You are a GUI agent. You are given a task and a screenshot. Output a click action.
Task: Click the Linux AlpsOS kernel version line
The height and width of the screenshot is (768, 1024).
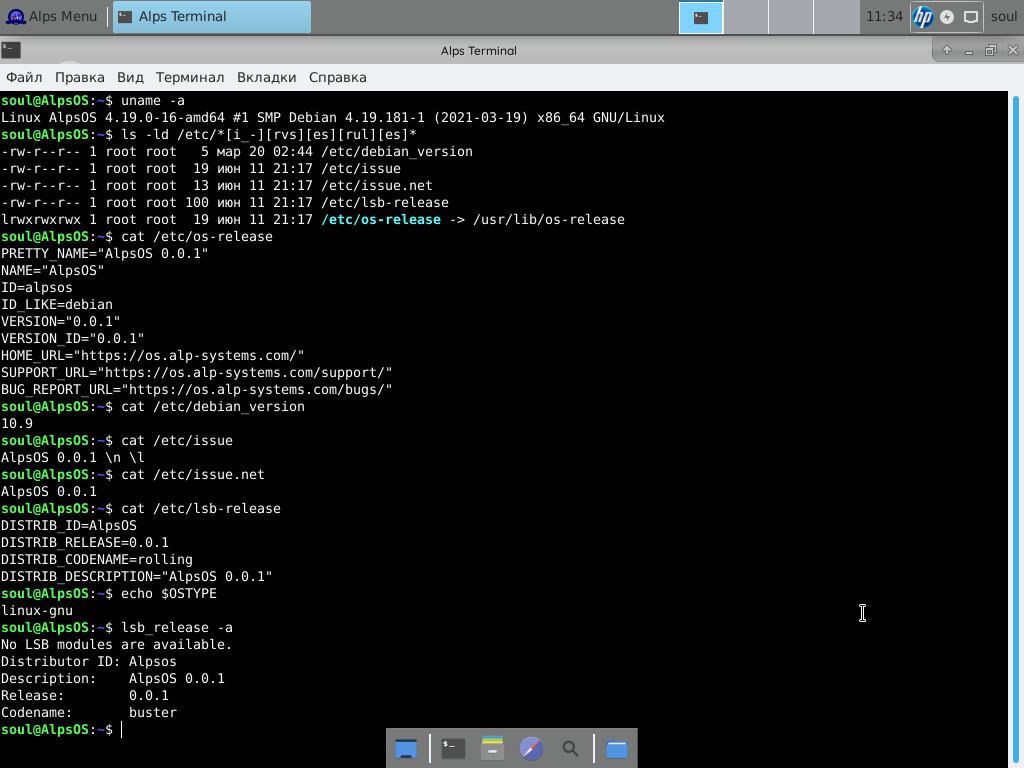pos(333,118)
